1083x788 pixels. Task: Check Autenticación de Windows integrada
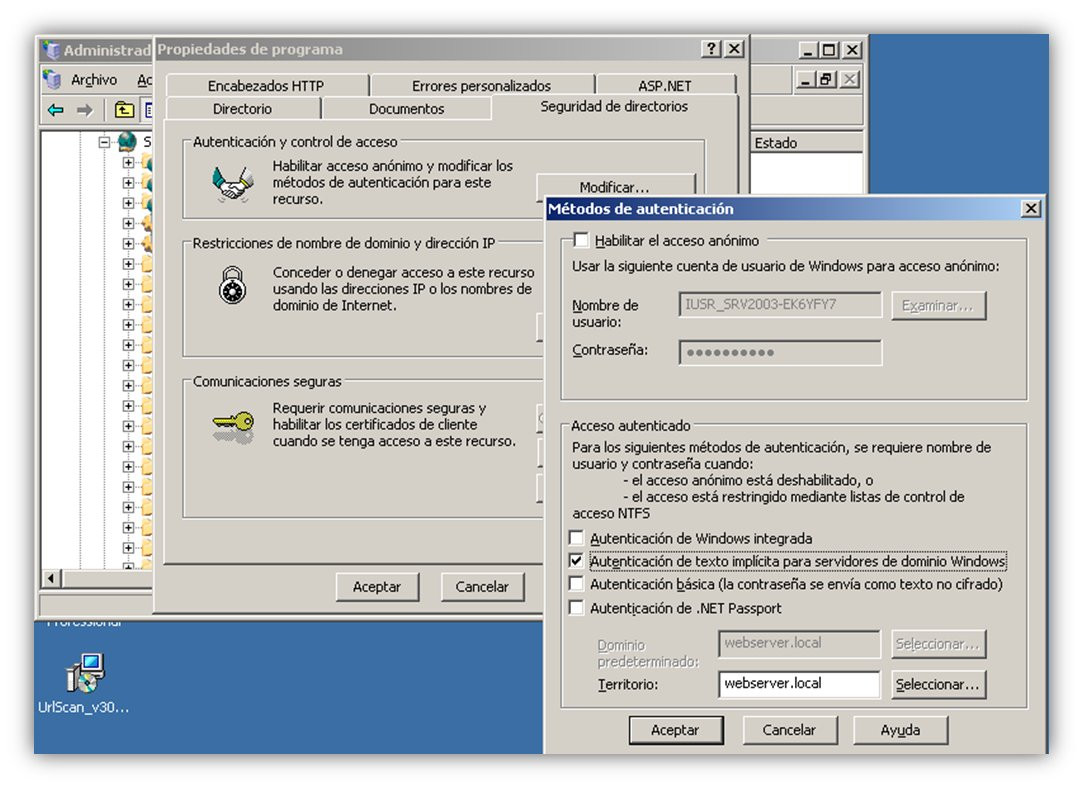(x=576, y=537)
